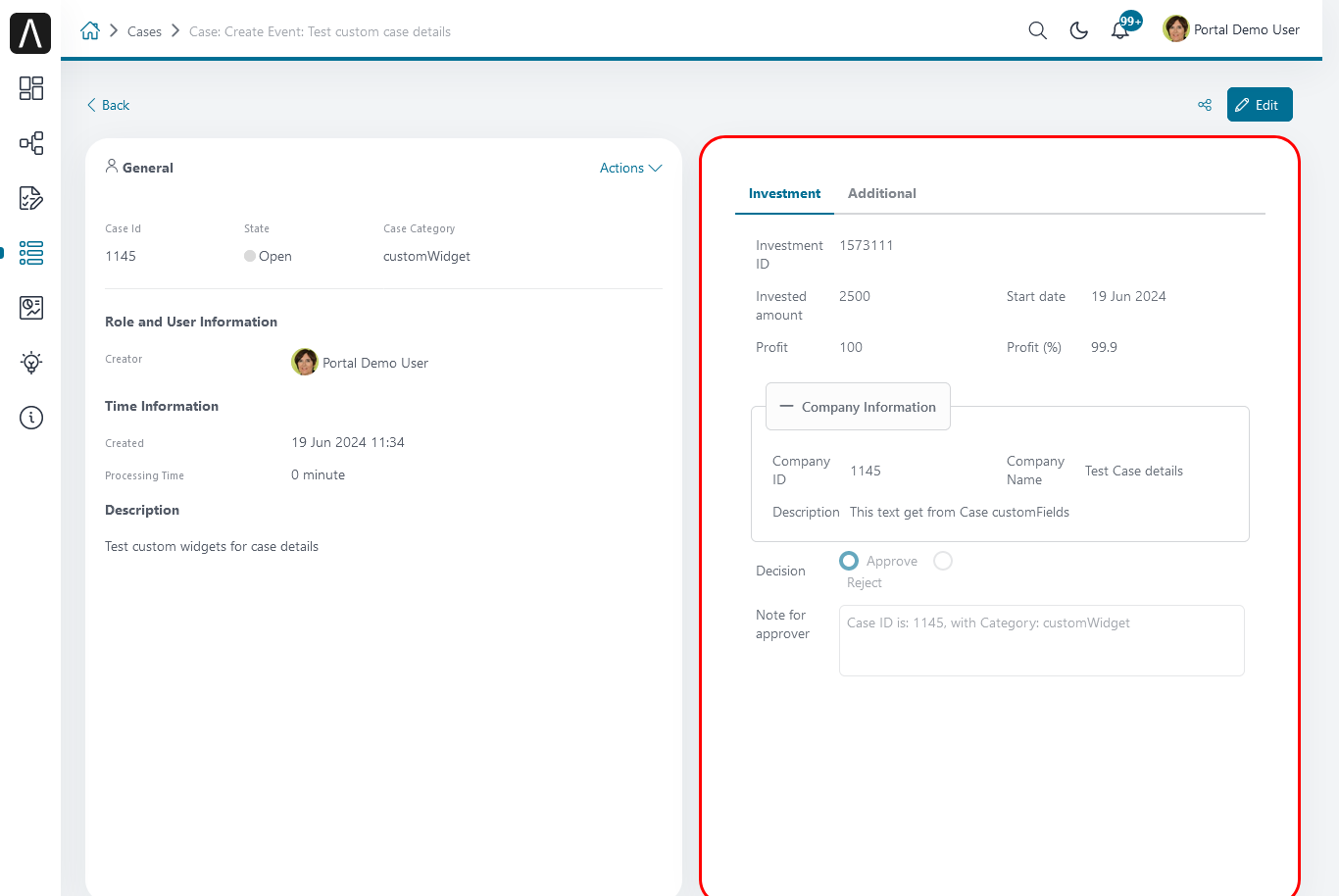1339x896 pixels.
Task: Click the share icon beside Edit
Action: (1205, 105)
